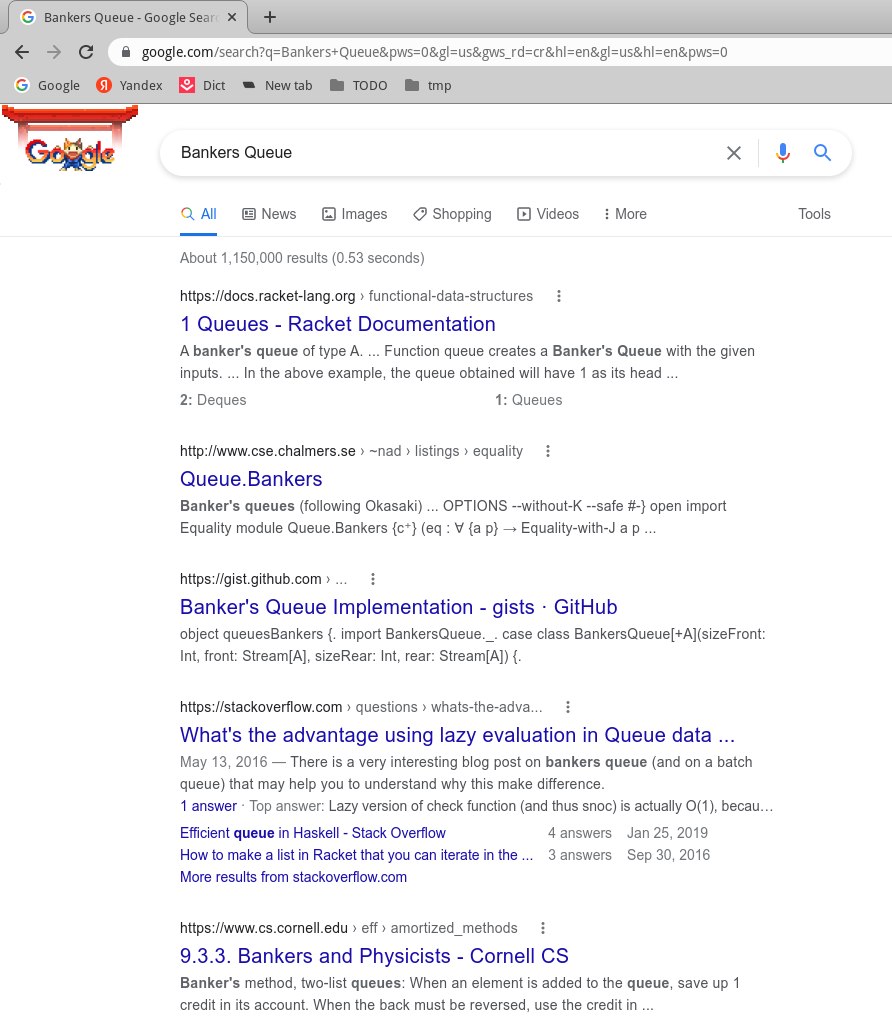Click the browser forward arrow
This screenshot has height=1029, width=892.
pyautogui.click(x=54, y=52)
